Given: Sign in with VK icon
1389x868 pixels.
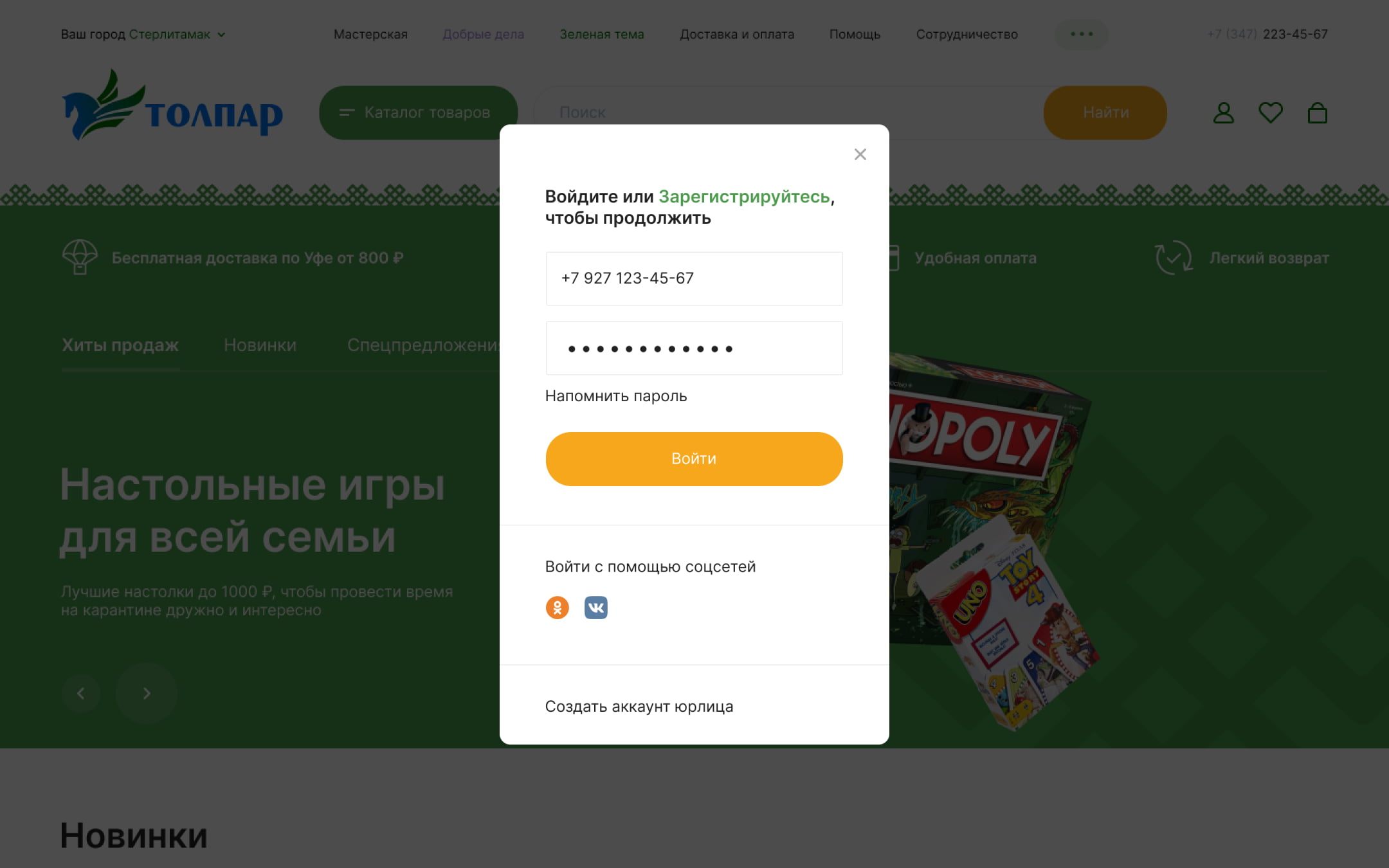Looking at the screenshot, I should (595, 607).
